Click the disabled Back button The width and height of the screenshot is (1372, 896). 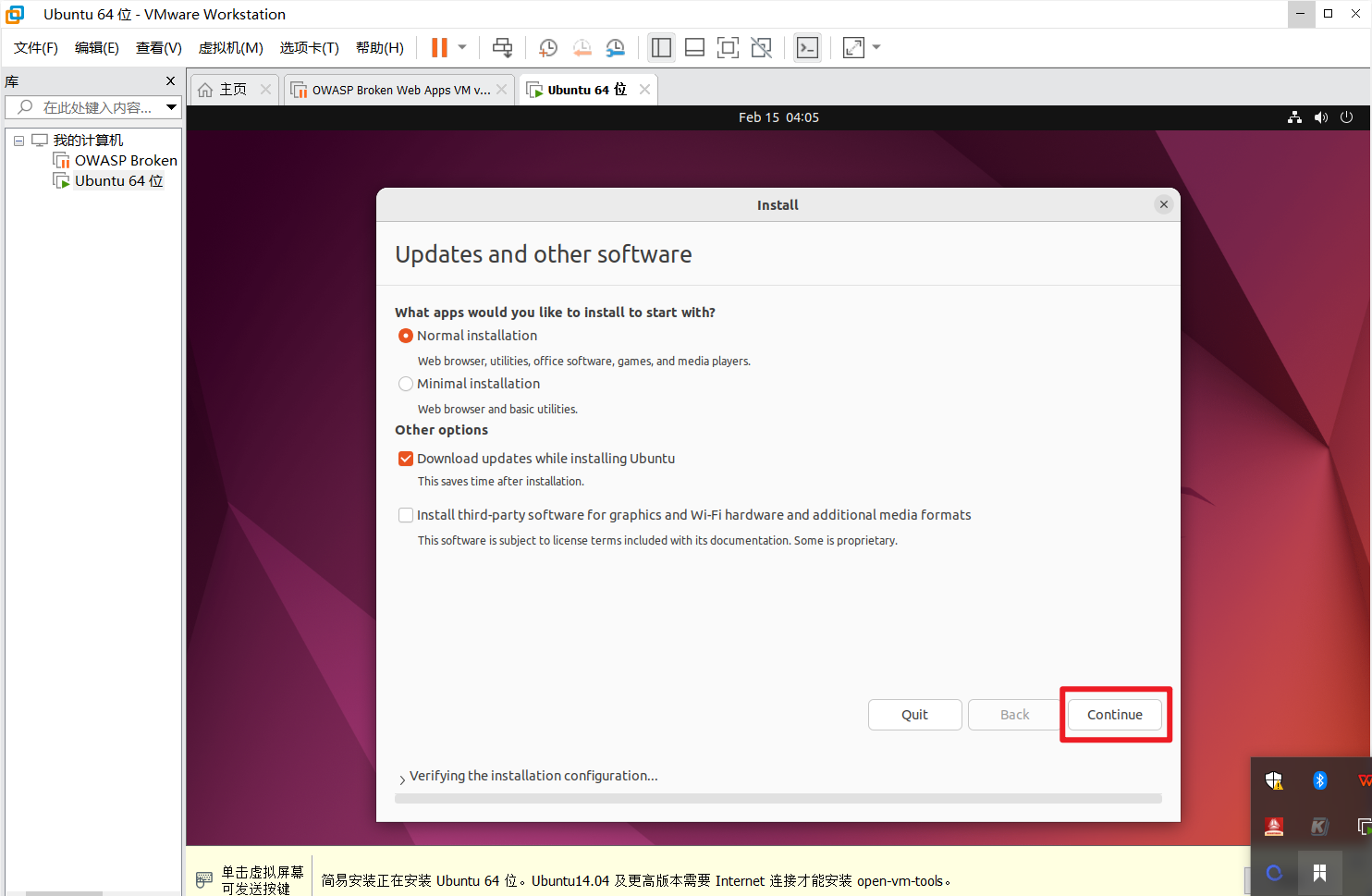click(x=1015, y=715)
